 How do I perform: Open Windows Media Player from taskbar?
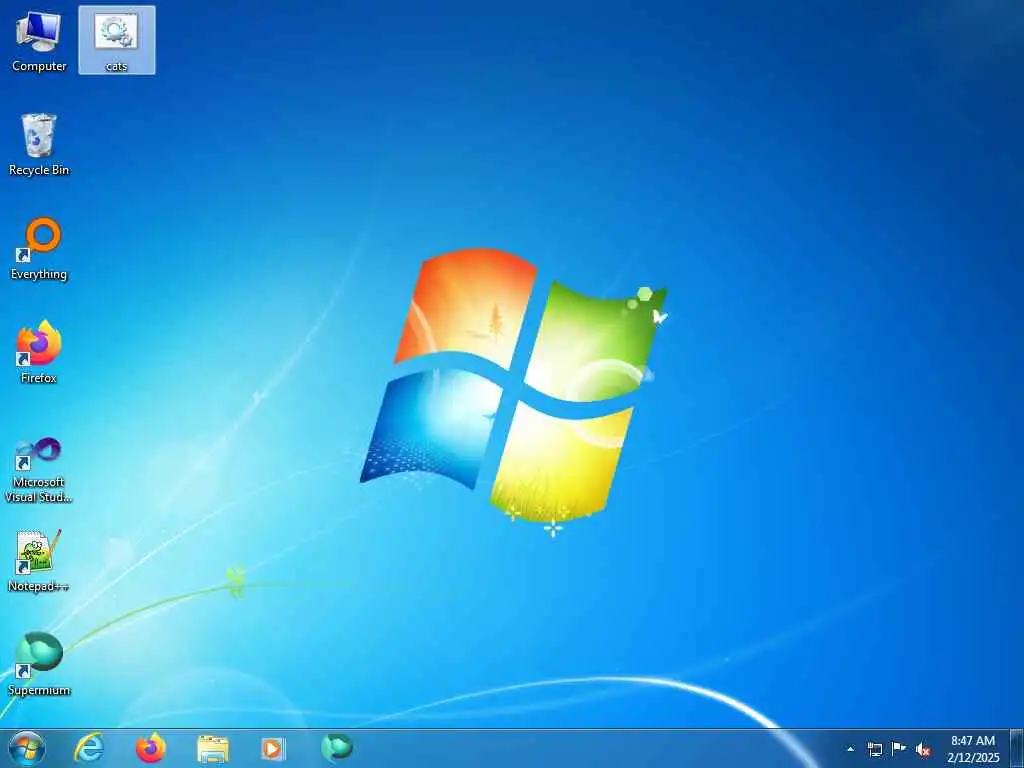pos(273,748)
